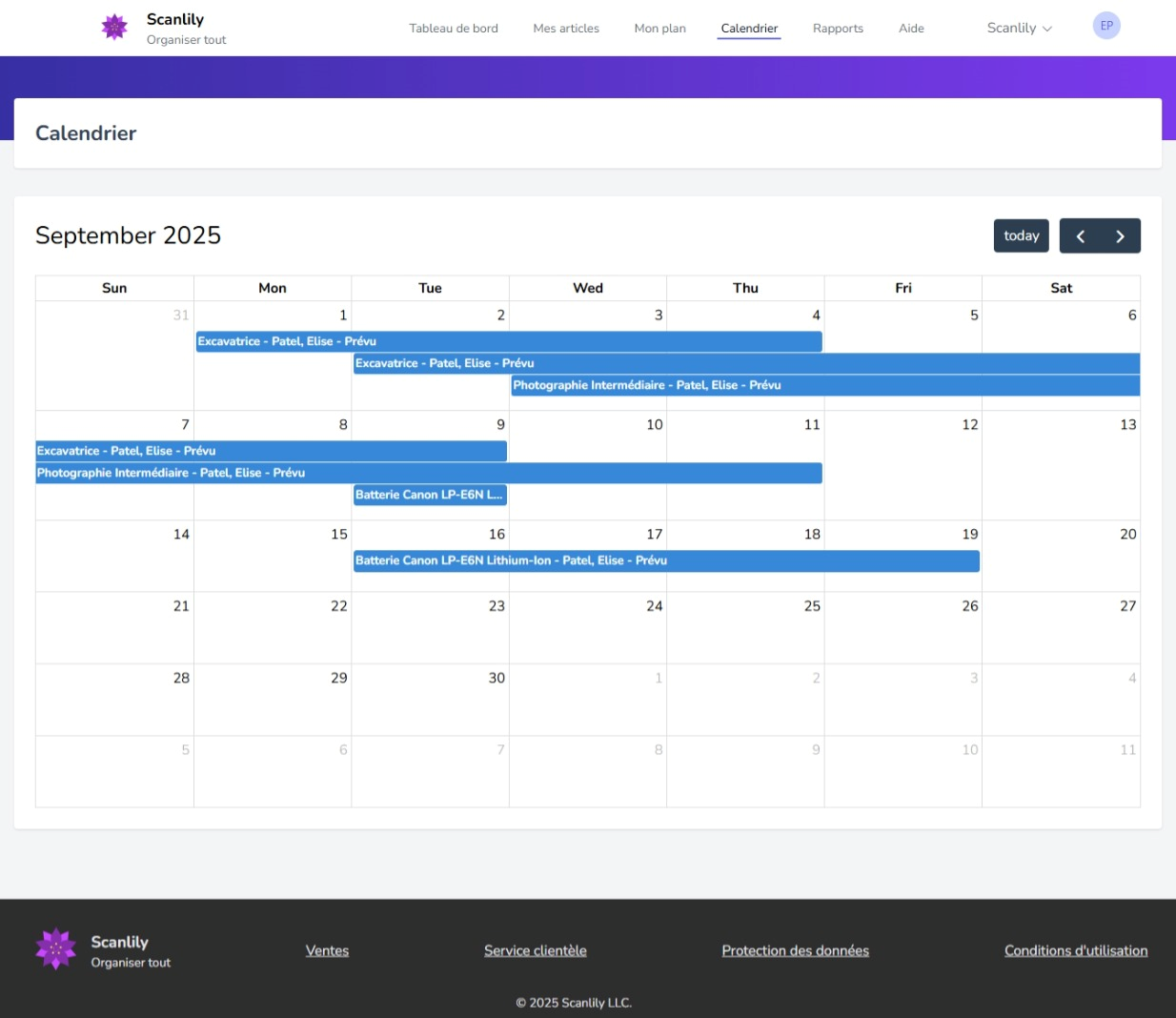The height and width of the screenshot is (1018, 1176).
Task: Open the Tableau de bord page
Action: tap(454, 28)
